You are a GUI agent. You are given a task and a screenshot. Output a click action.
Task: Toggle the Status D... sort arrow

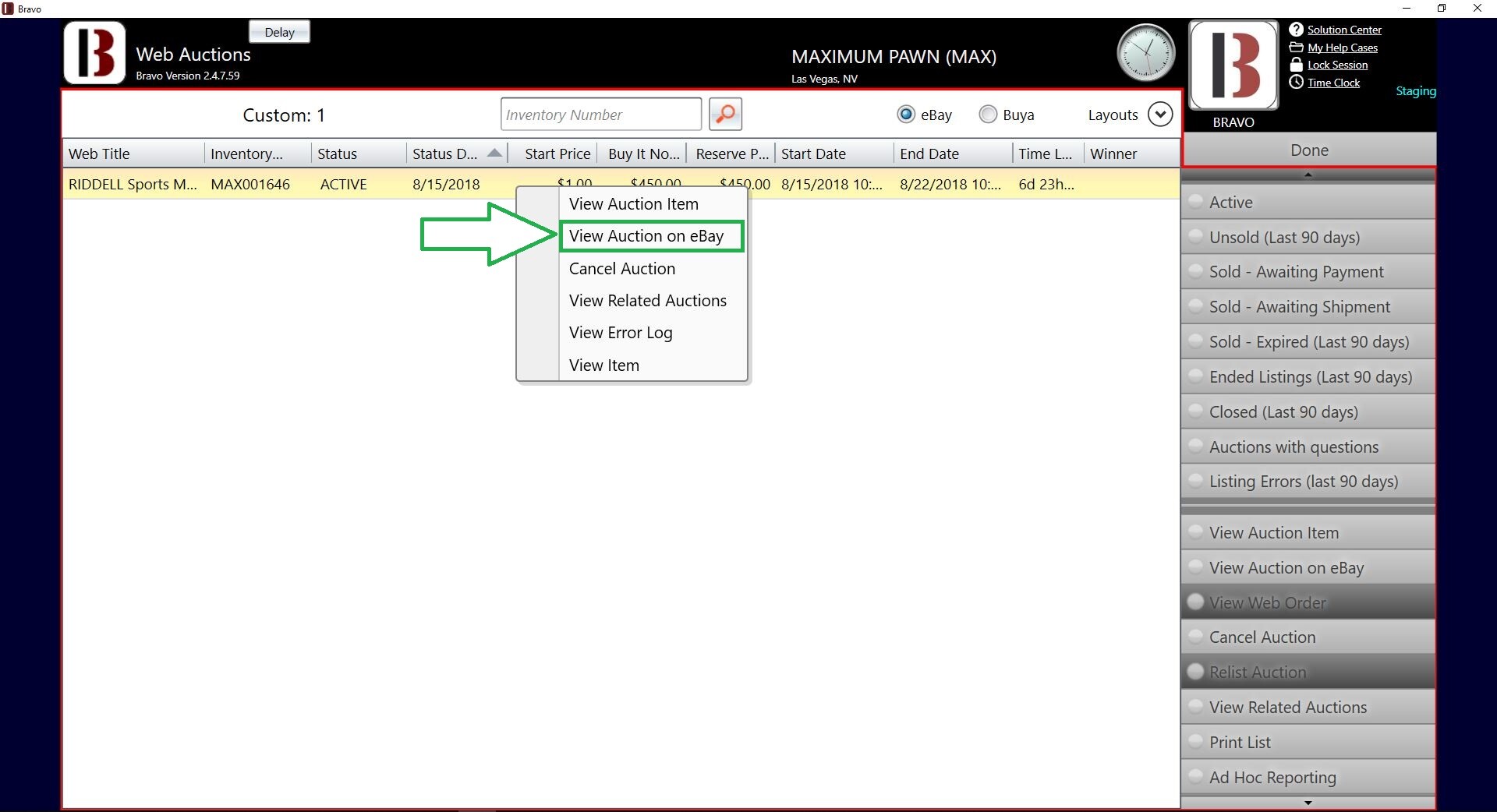(494, 153)
